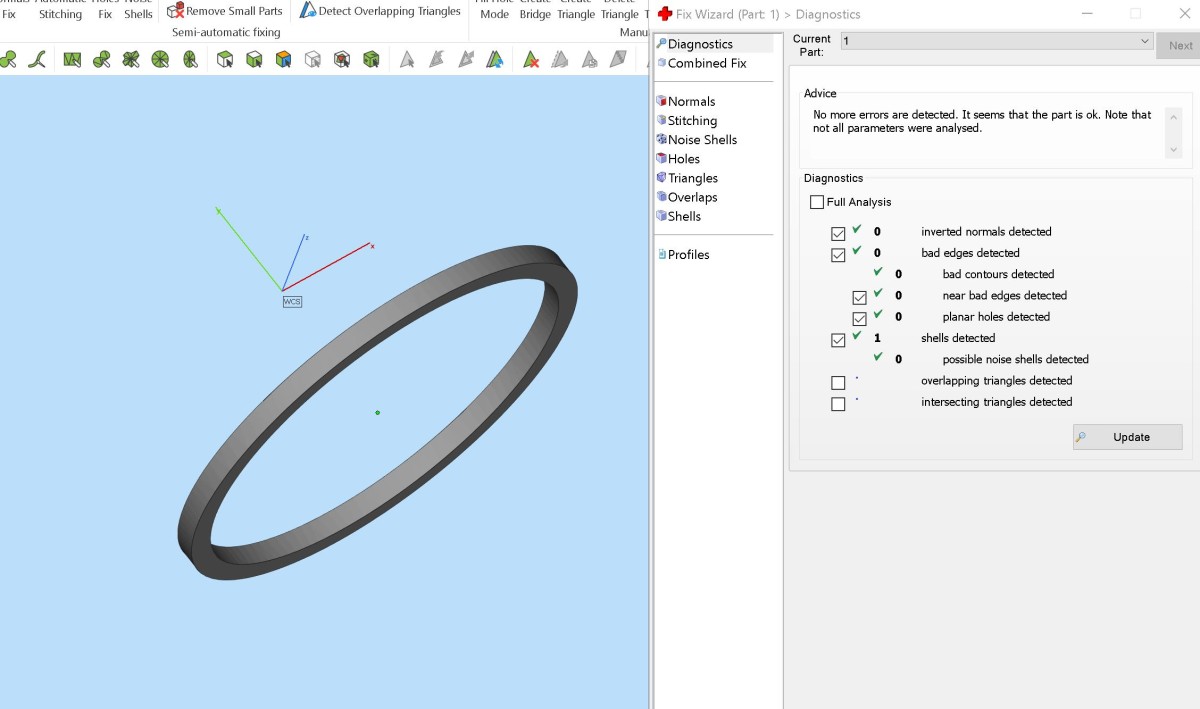The width and height of the screenshot is (1200, 709).
Task: Click the Remove Small Parts icon
Action: 176,11
